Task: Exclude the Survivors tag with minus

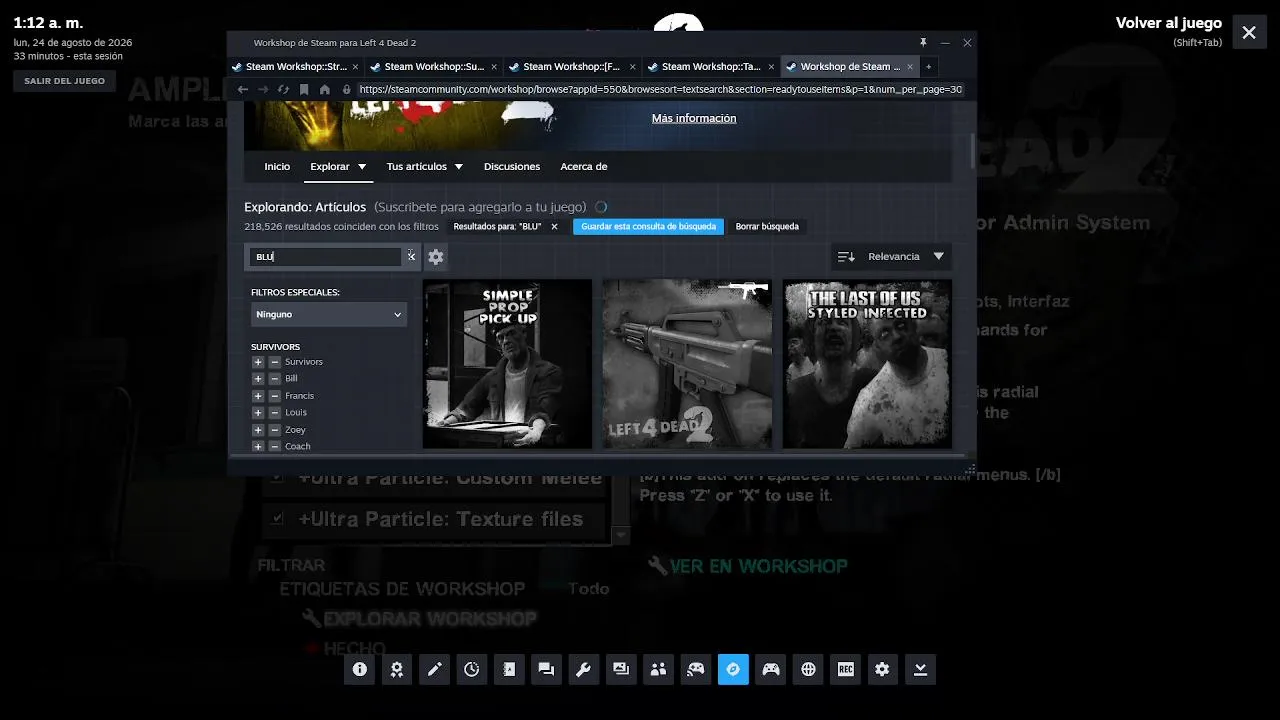Action: pos(275,362)
